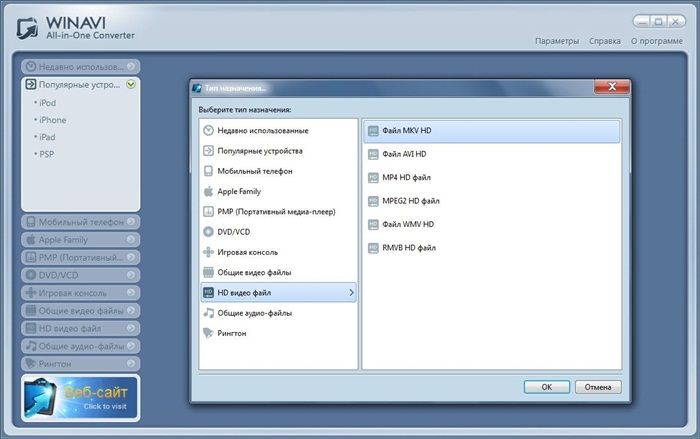Expand the Игровая консоль sidebar section arrow
Viewport: 700px width, 439px height.
(x=131, y=293)
